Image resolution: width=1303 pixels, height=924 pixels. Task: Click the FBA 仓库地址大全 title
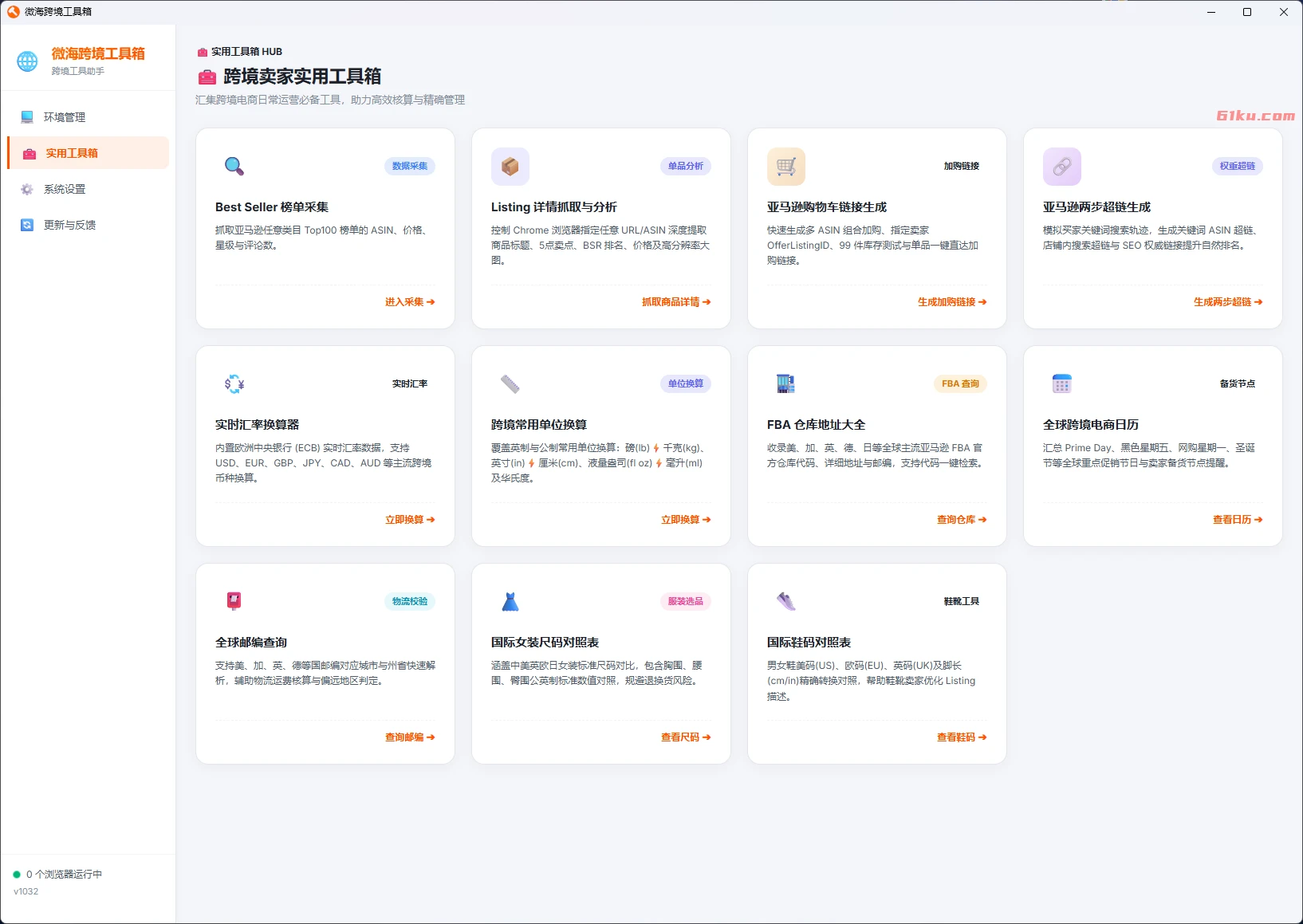click(817, 425)
